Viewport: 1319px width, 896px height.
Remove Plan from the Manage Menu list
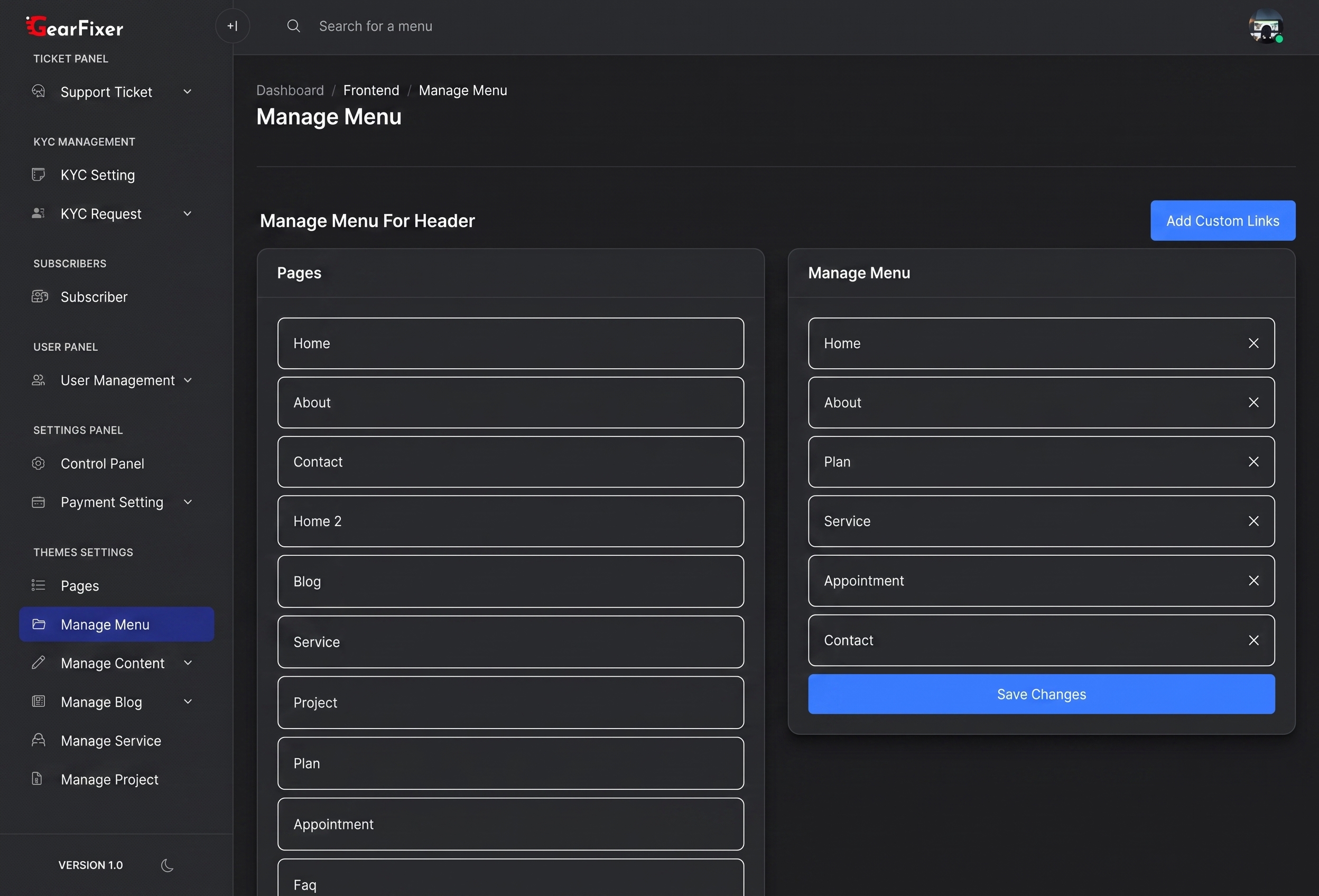click(x=1253, y=461)
